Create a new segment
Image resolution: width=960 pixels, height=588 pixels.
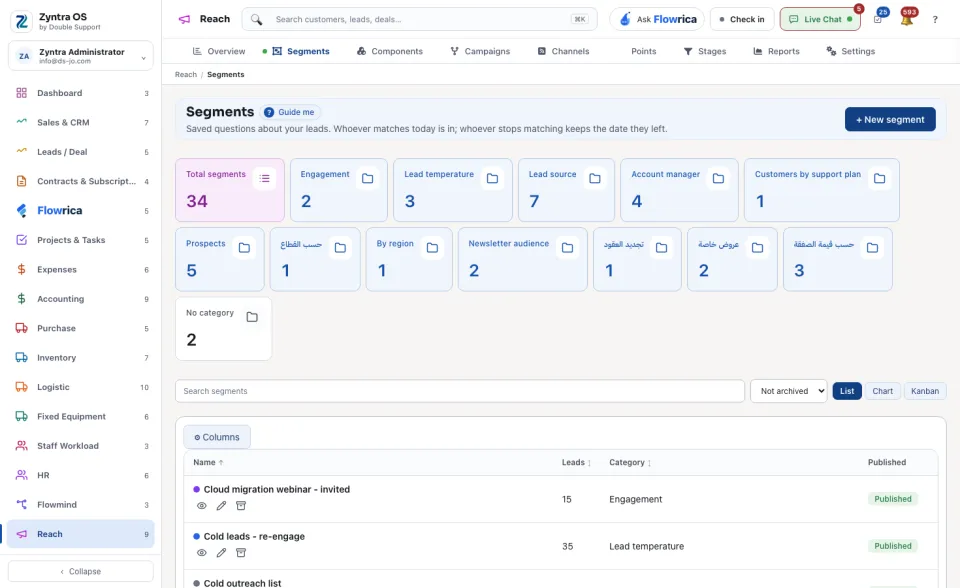[890, 119]
